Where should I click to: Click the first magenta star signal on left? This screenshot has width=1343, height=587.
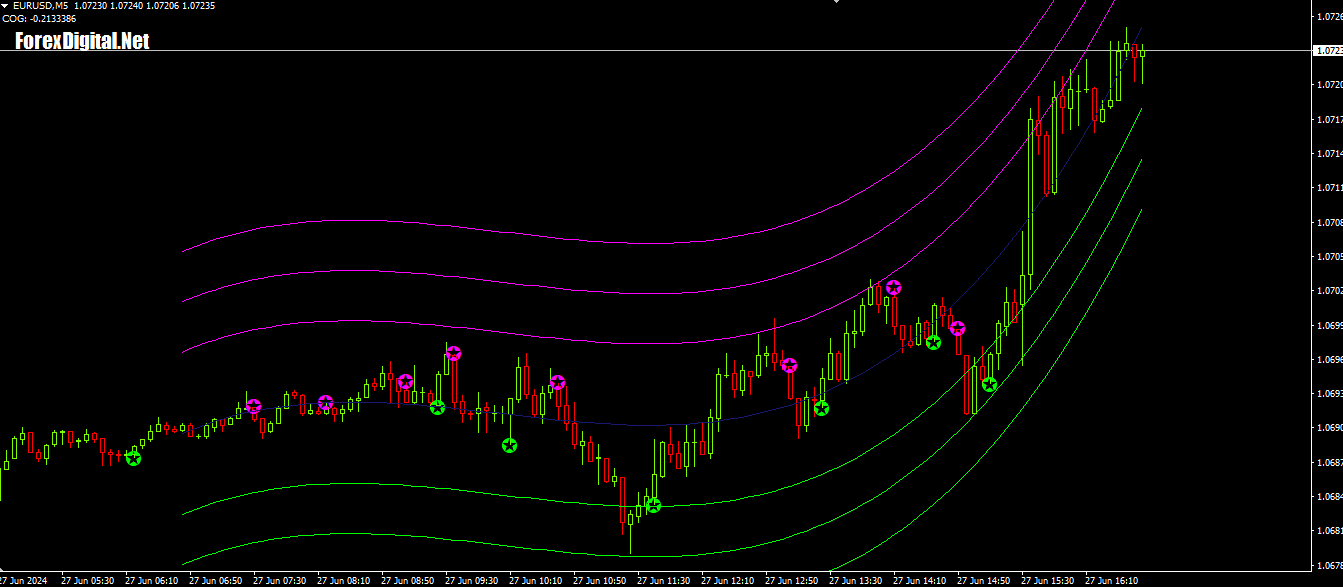[253, 406]
